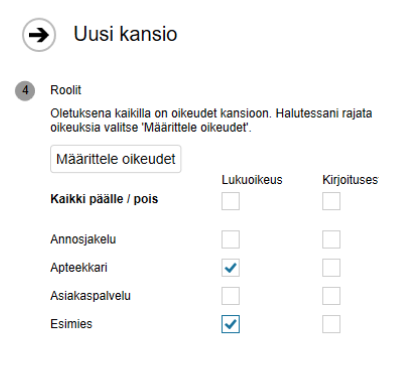The image size is (401, 370).
Task: Toggle Kaikki päälle / pois Lukuoikeus checkbox
Action: click(x=230, y=201)
